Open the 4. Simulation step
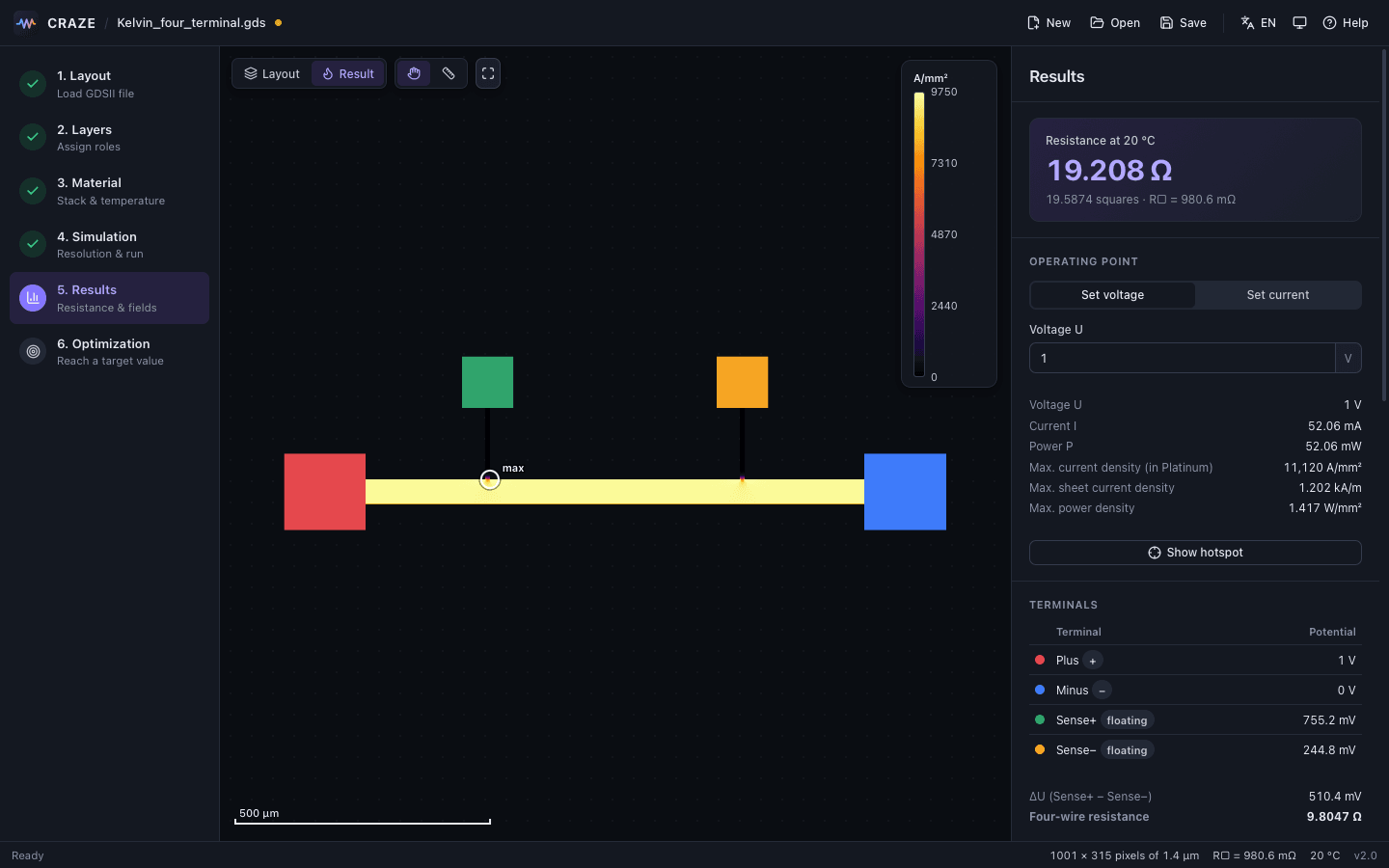The width and height of the screenshot is (1389, 868). (109, 245)
